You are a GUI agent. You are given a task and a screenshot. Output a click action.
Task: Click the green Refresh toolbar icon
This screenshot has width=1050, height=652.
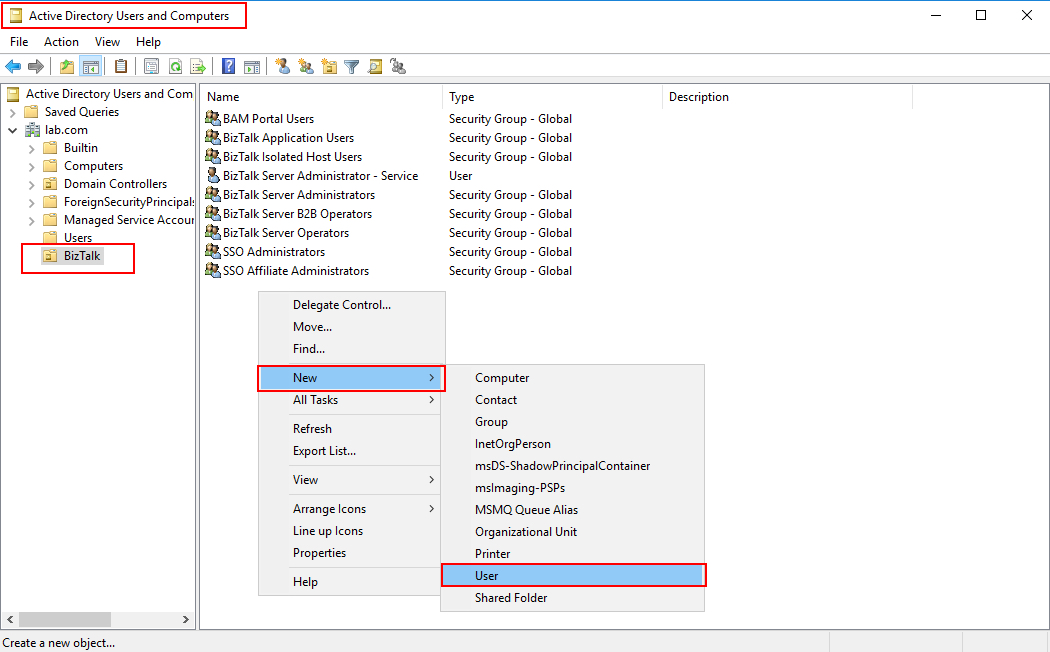pyautogui.click(x=175, y=66)
